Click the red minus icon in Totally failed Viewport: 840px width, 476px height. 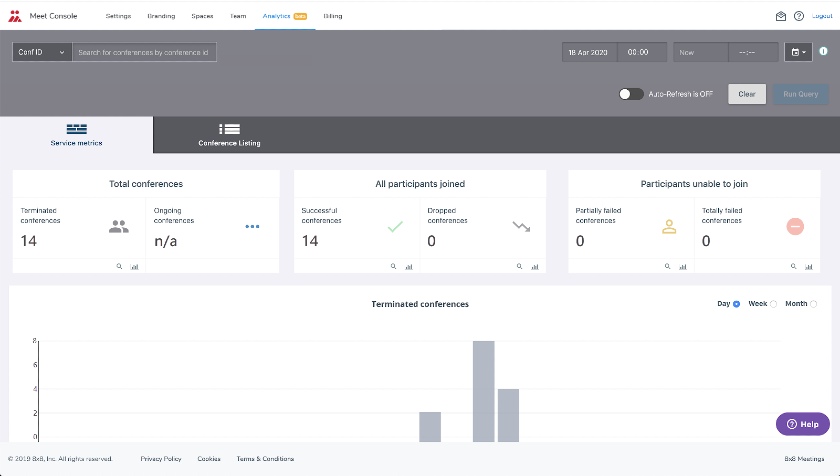coord(795,226)
